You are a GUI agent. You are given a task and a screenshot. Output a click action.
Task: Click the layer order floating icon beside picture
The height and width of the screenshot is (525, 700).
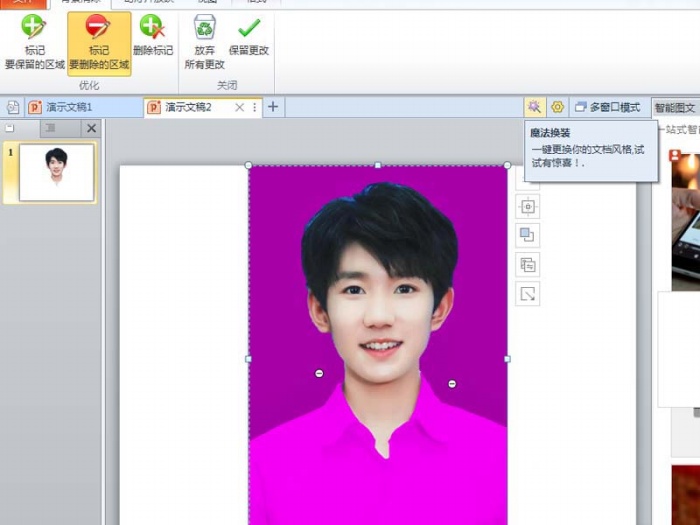(527, 235)
